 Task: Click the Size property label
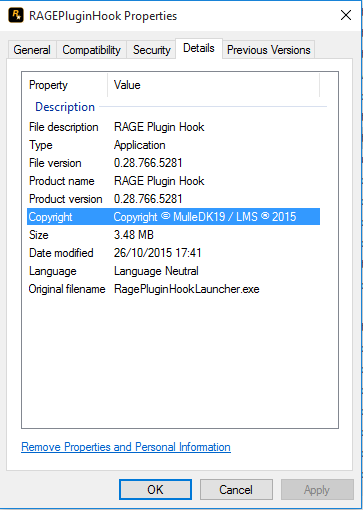(39, 235)
